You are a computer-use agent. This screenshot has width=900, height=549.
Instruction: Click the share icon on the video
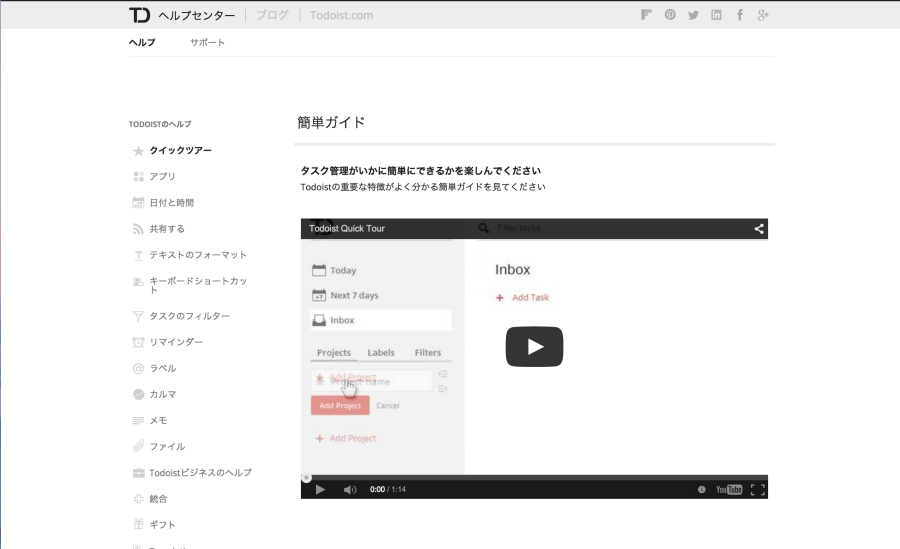(759, 229)
